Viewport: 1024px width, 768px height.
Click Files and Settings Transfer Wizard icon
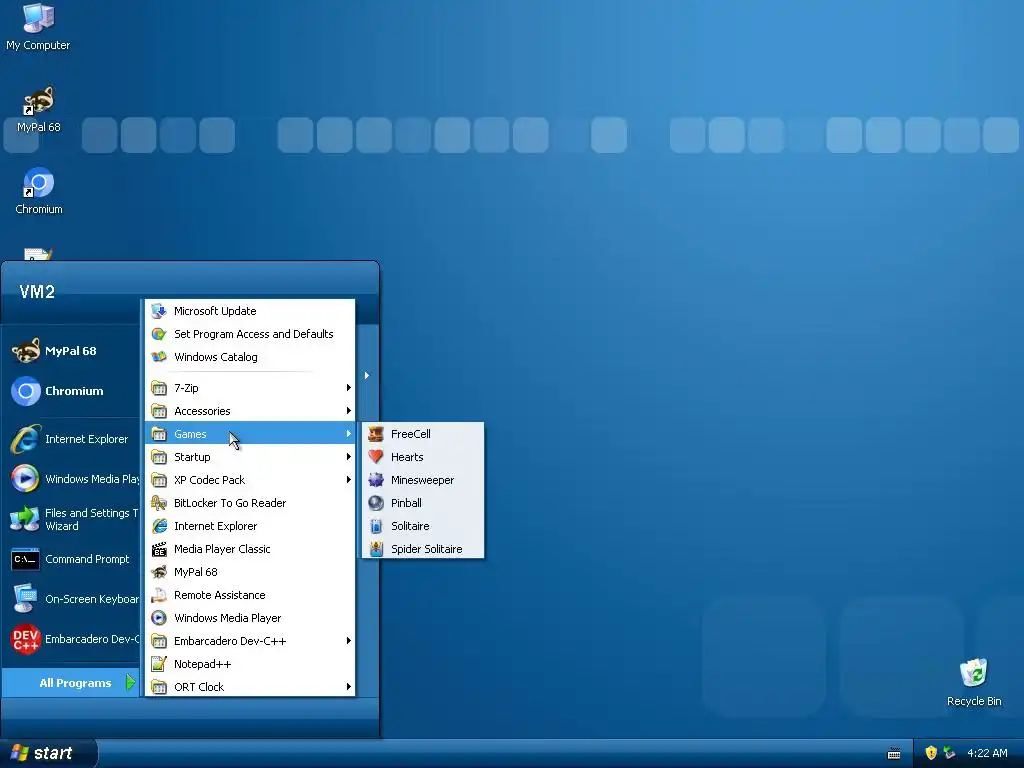[26, 519]
